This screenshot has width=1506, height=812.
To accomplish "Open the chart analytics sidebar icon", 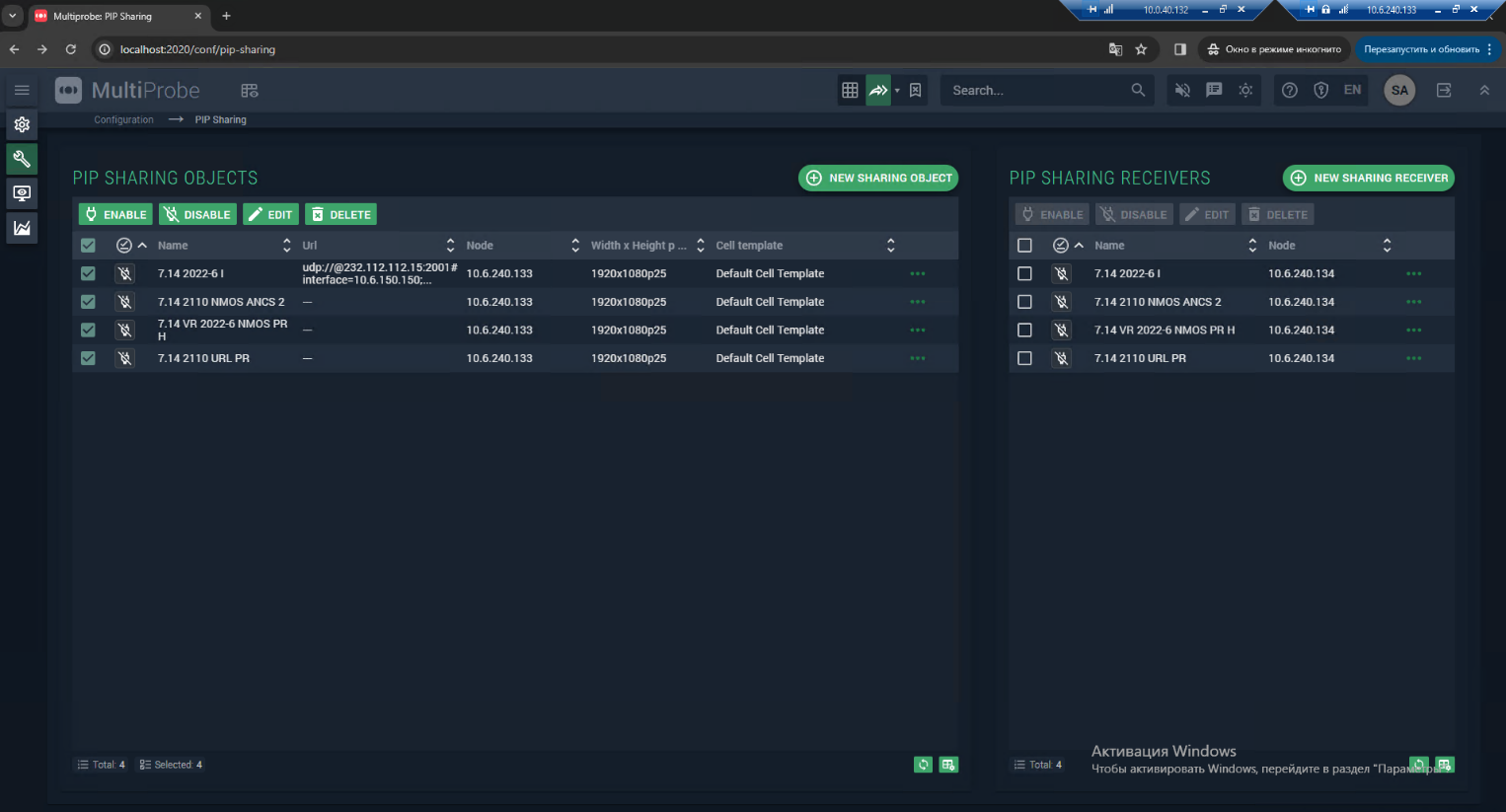I will (22, 228).
